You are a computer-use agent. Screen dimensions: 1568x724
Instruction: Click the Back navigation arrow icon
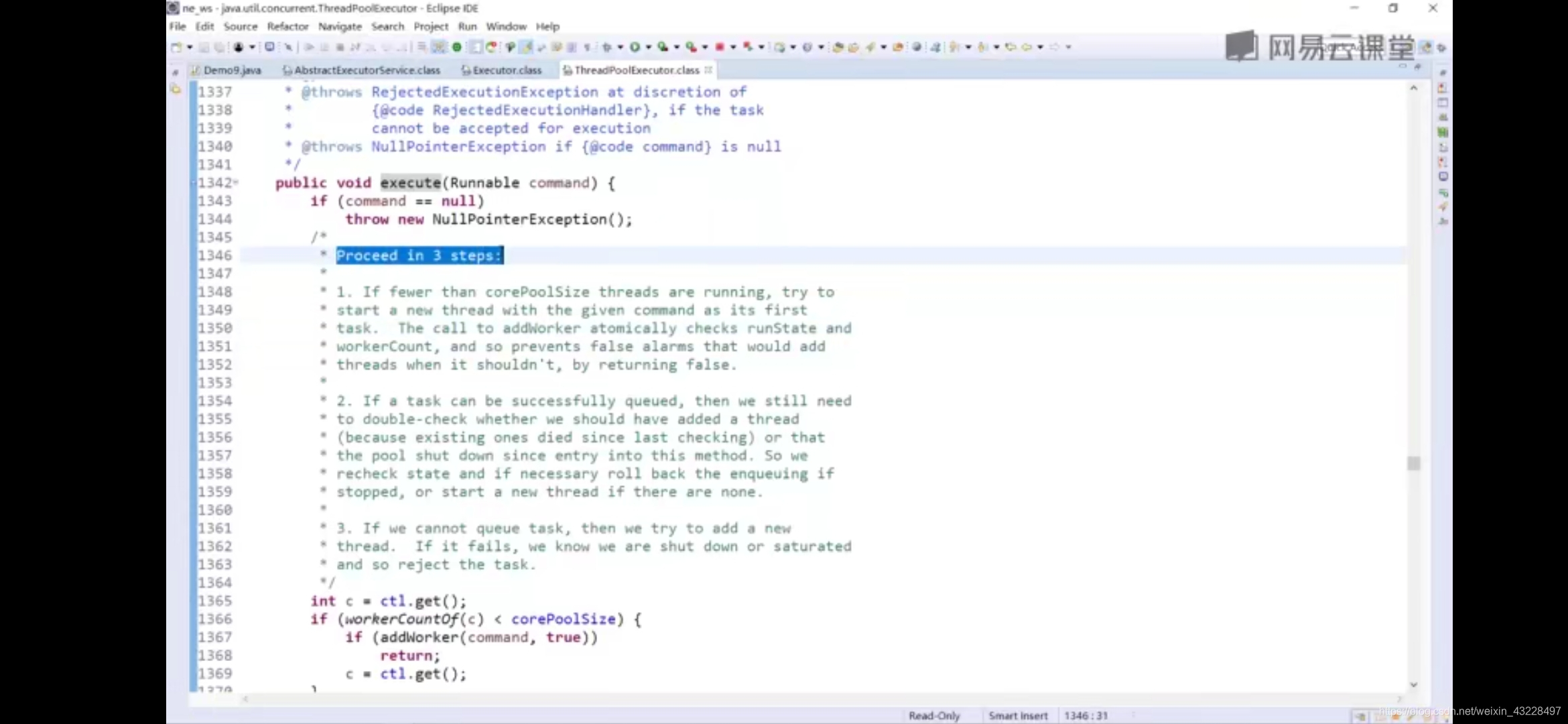coord(1027,47)
